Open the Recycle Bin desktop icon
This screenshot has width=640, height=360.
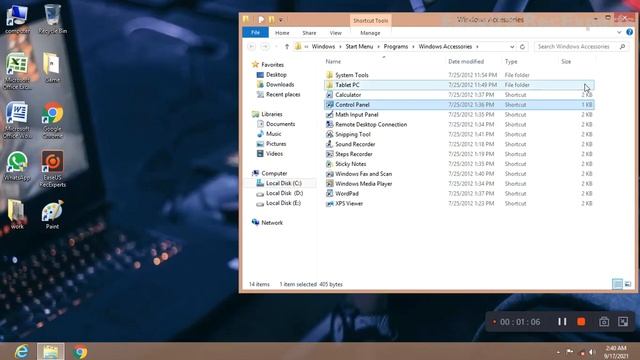[52, 19]
